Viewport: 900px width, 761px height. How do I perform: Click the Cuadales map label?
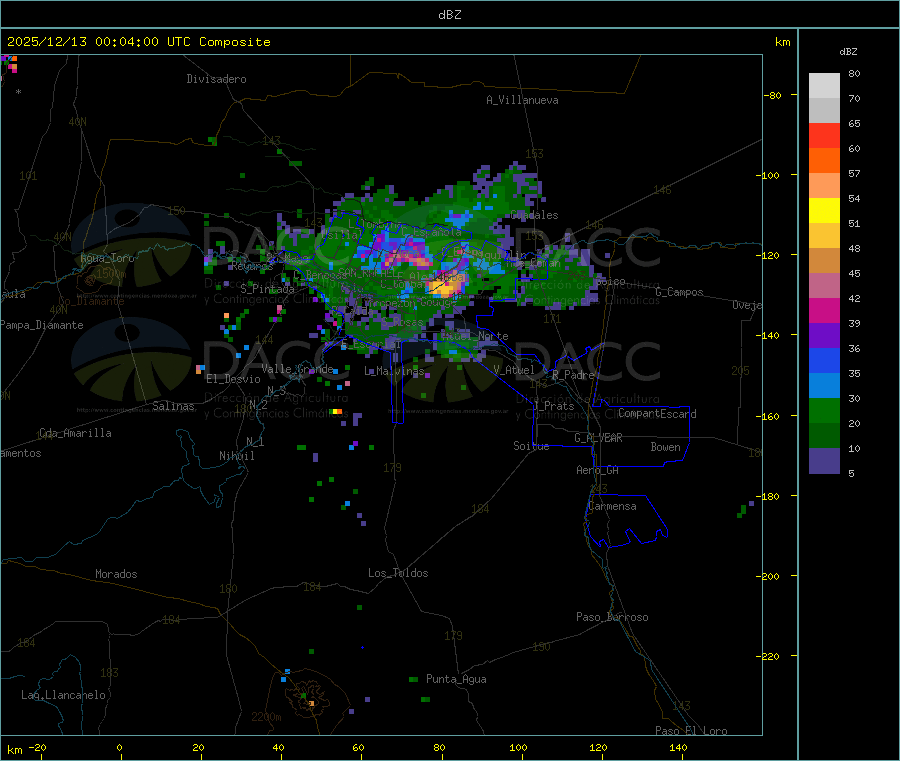pyautogui.click(x=534, y=215)
